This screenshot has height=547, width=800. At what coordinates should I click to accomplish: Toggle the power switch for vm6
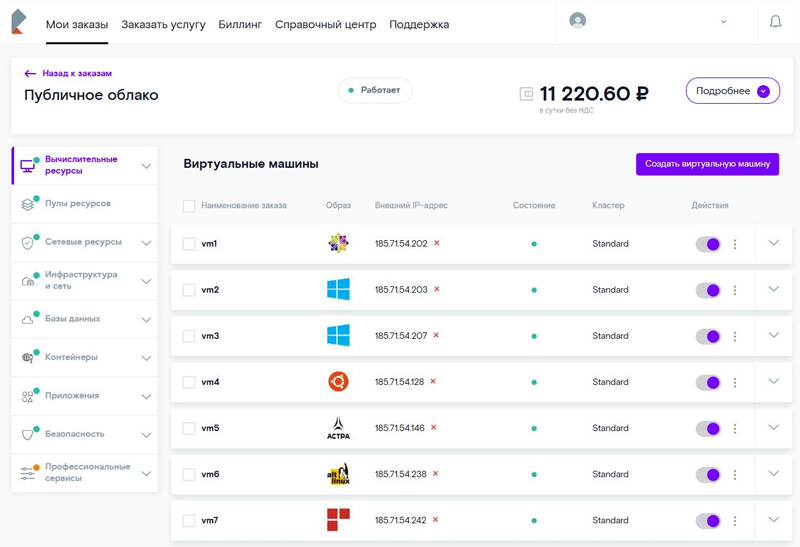point(708,475)
